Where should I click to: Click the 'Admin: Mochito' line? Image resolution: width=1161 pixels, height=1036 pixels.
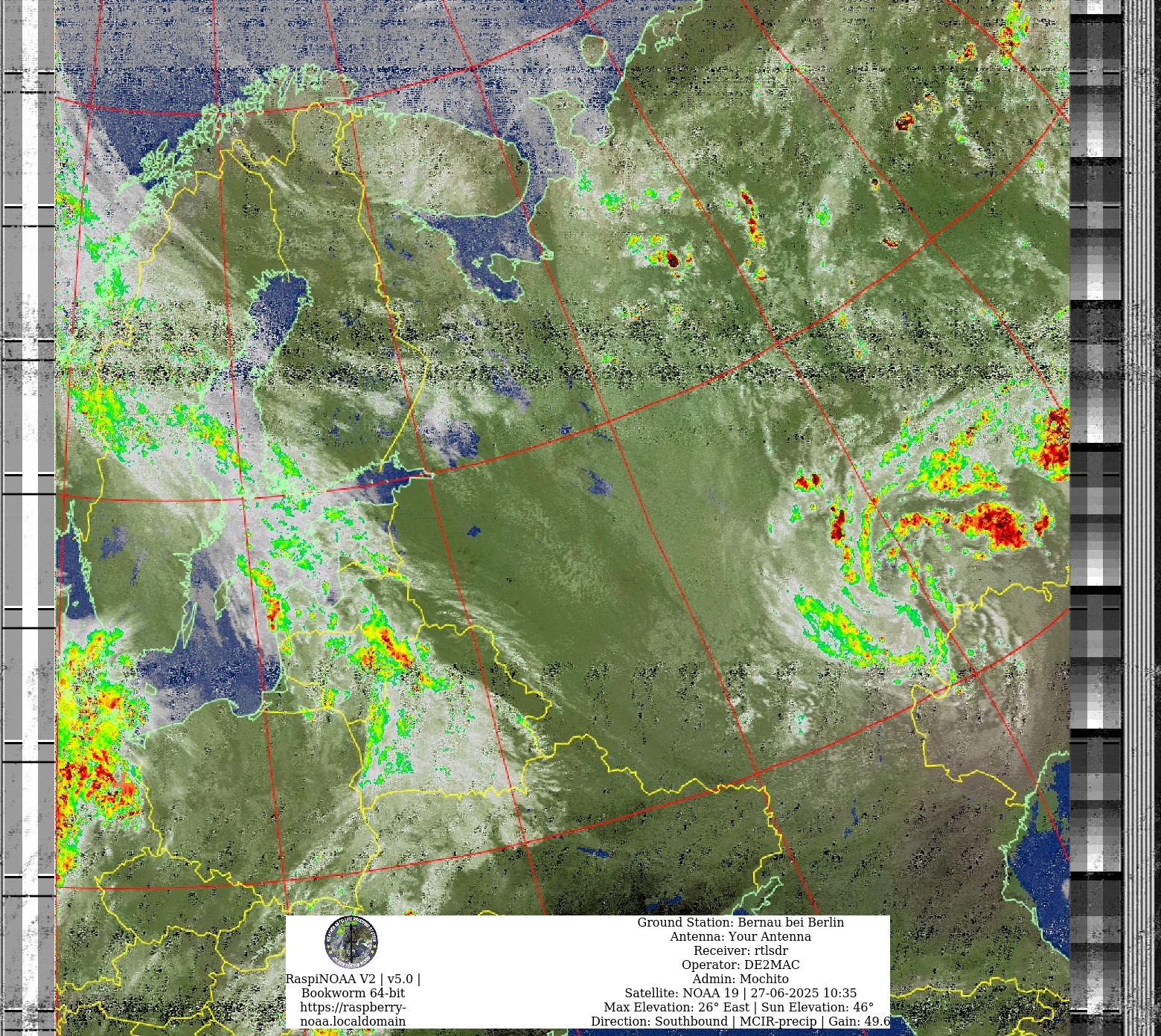pos(741,979)
